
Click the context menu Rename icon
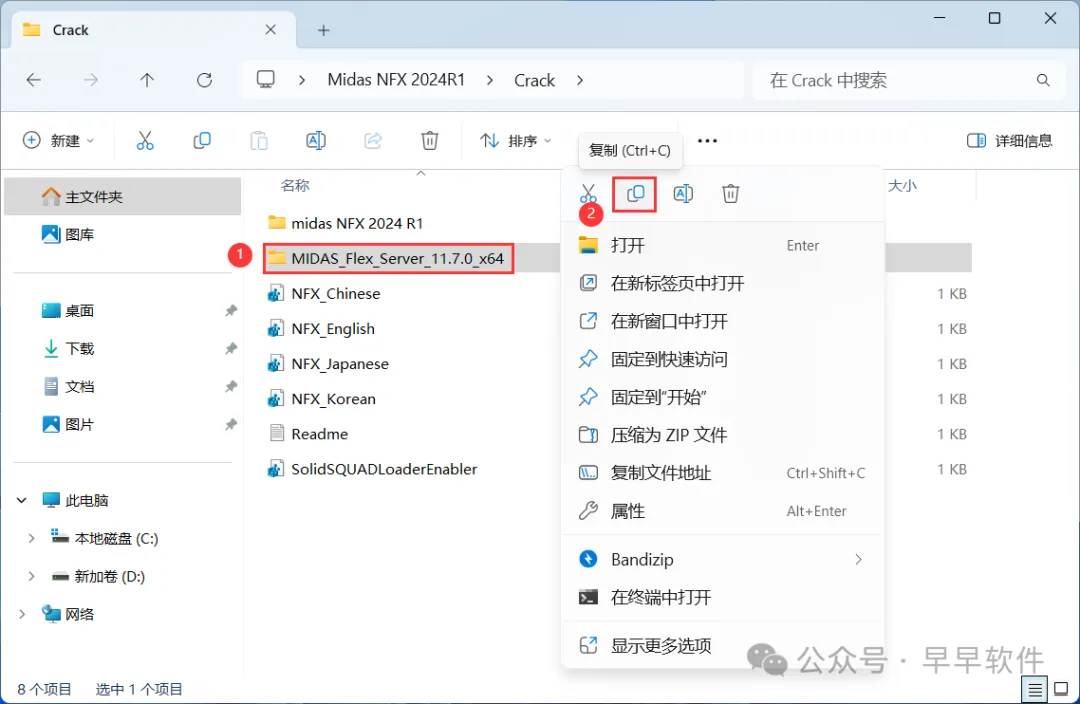click(683, 194)
